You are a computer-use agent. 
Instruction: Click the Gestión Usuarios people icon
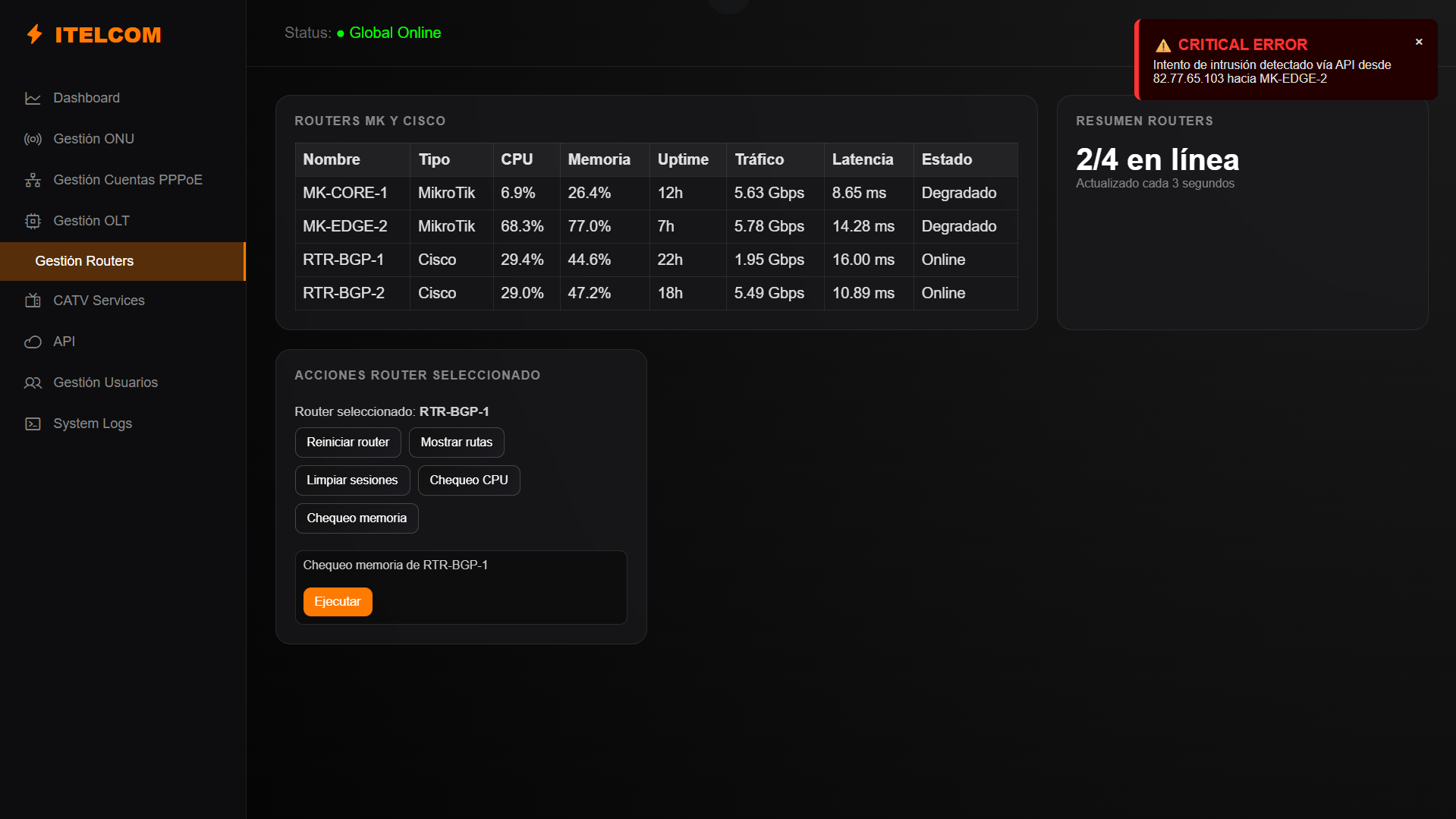33,383
